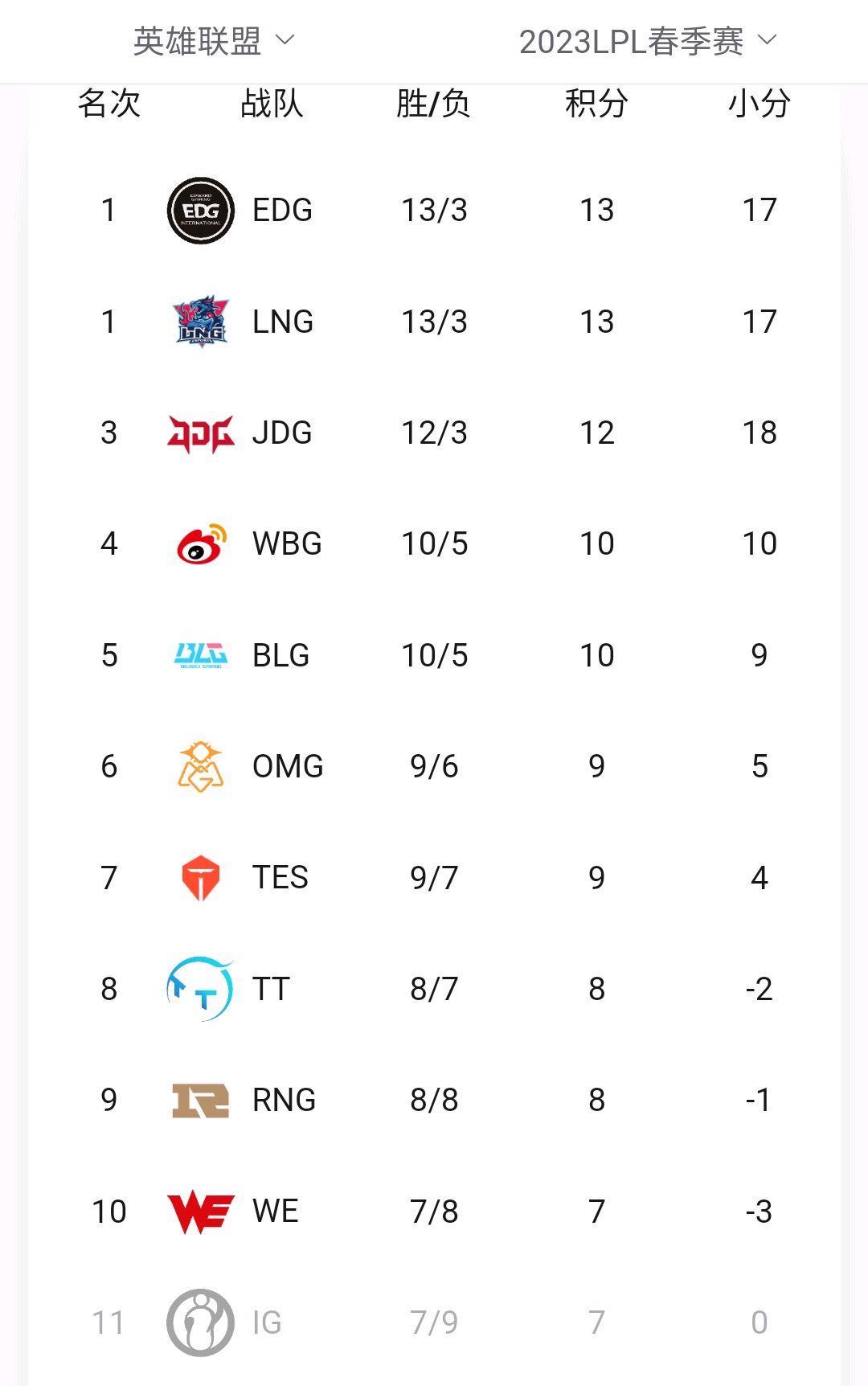Sort by the 小分 column header
868x1386 pixels.
pos(759,104)
